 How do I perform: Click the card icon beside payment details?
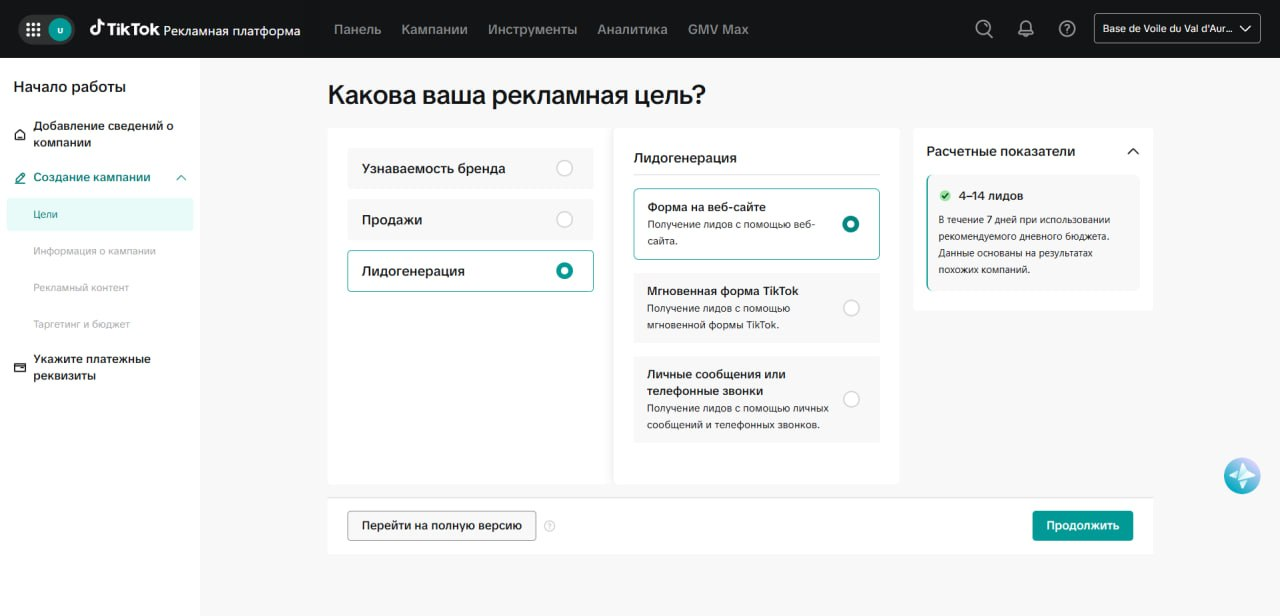click(x=20, y=367)
